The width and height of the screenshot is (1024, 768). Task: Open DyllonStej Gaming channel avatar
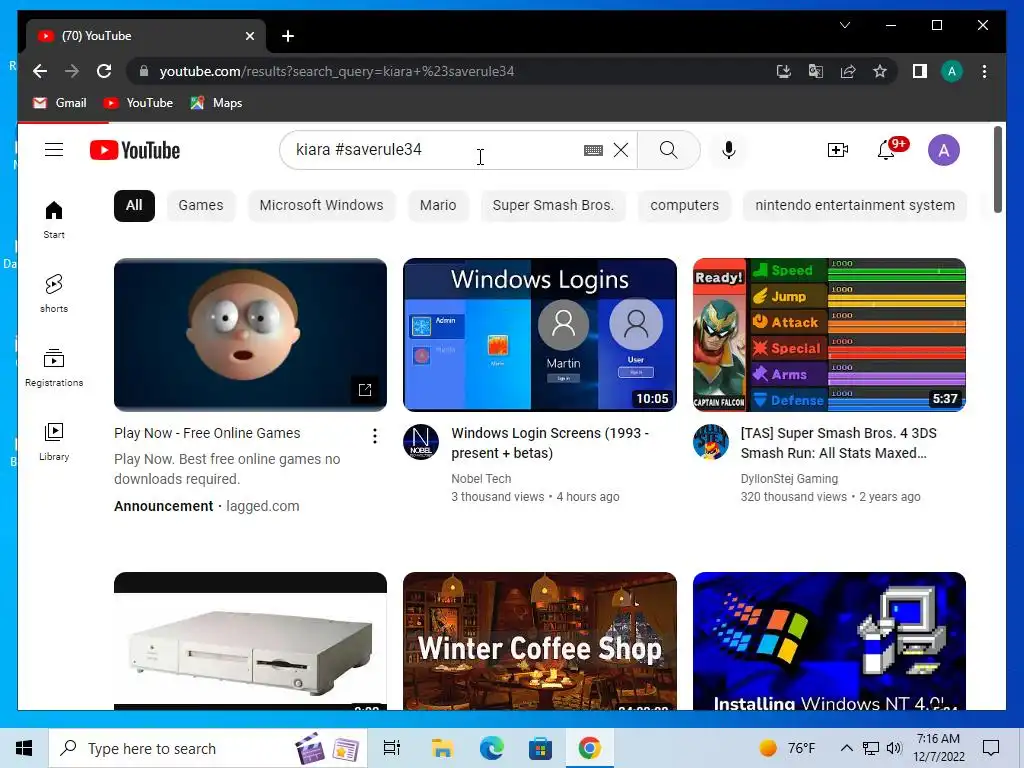pyautogui.click(x=711, y=442)
